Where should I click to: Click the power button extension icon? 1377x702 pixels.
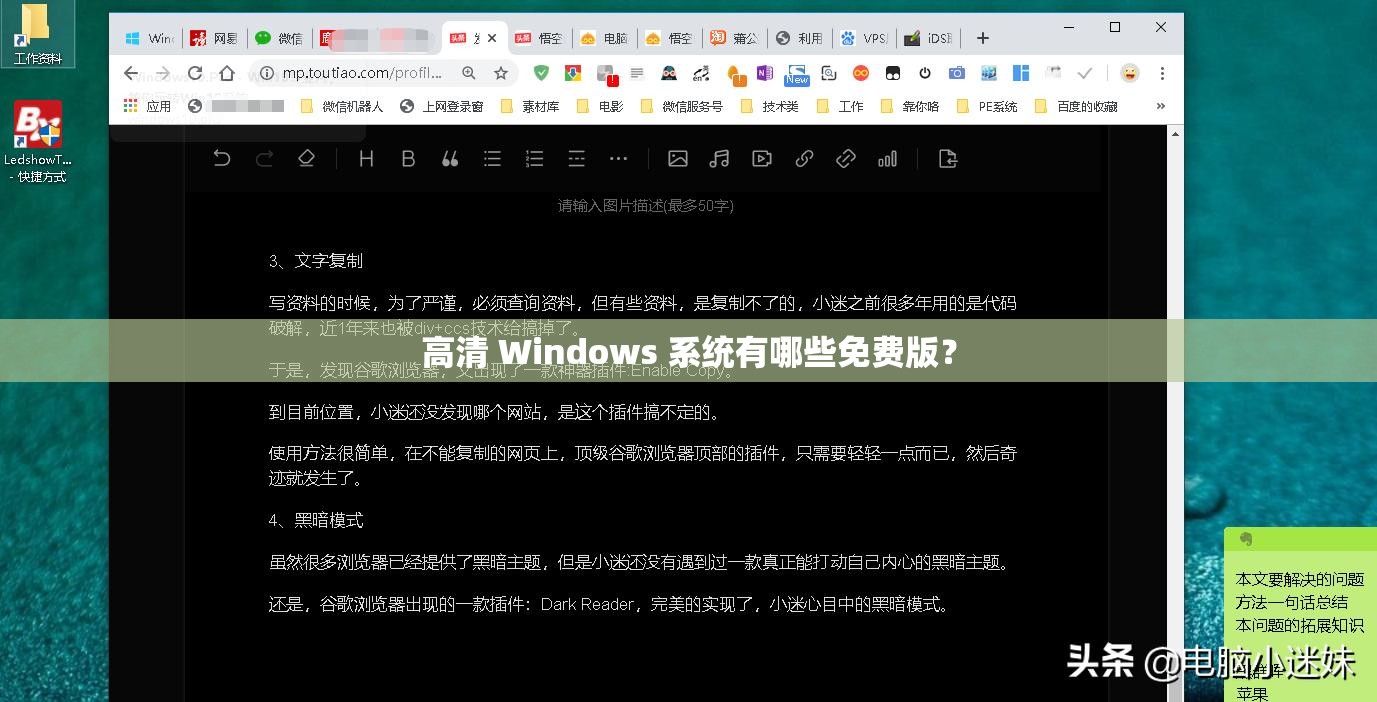[x=925, y=73]
